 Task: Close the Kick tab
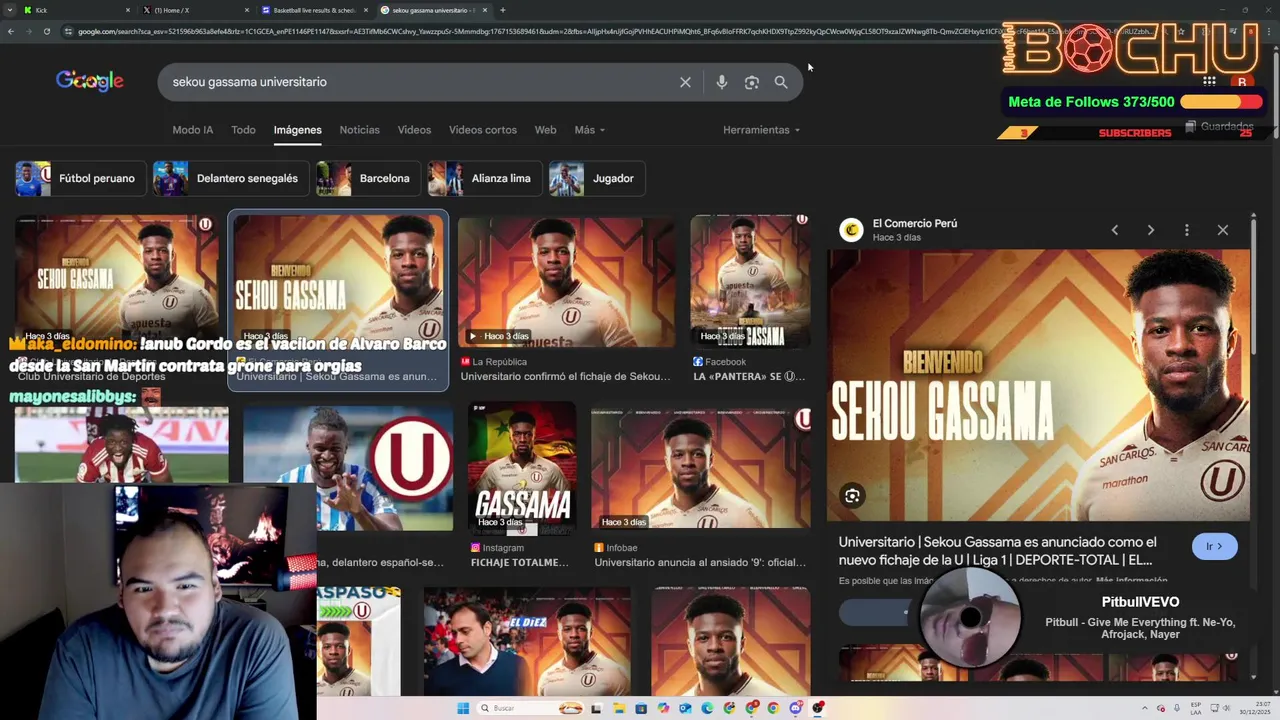[x=128, y=10]
